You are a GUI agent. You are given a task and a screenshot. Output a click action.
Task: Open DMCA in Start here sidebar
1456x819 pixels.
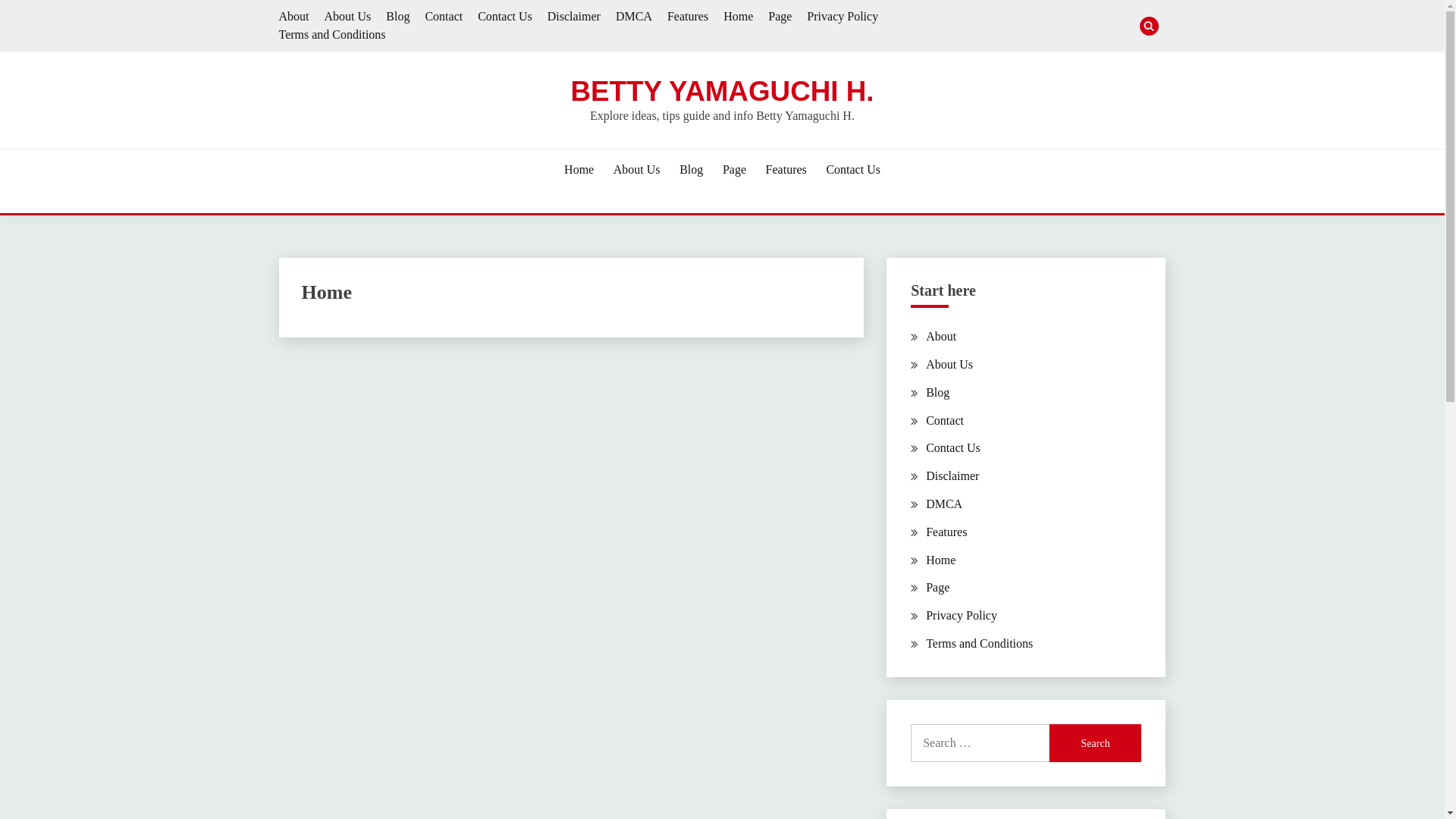[944, 504]
